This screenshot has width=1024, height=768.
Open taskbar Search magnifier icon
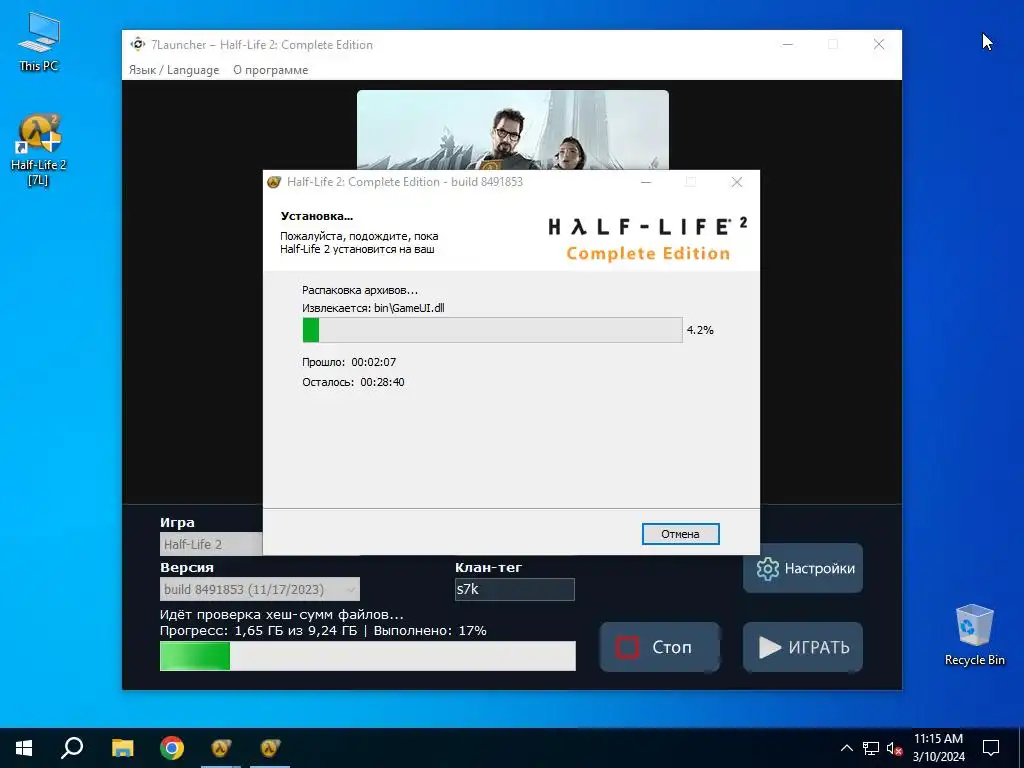click(72, 748)
